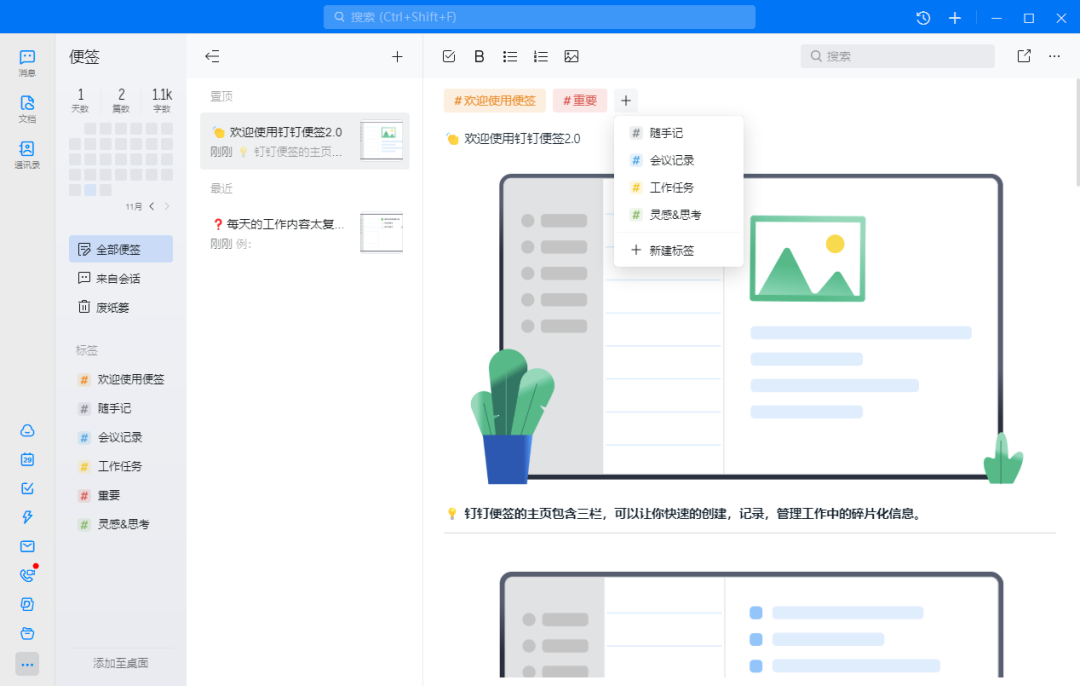Select 灵感&思考 in tag dropdown
1080x686 pixels.
pos(678,215)
